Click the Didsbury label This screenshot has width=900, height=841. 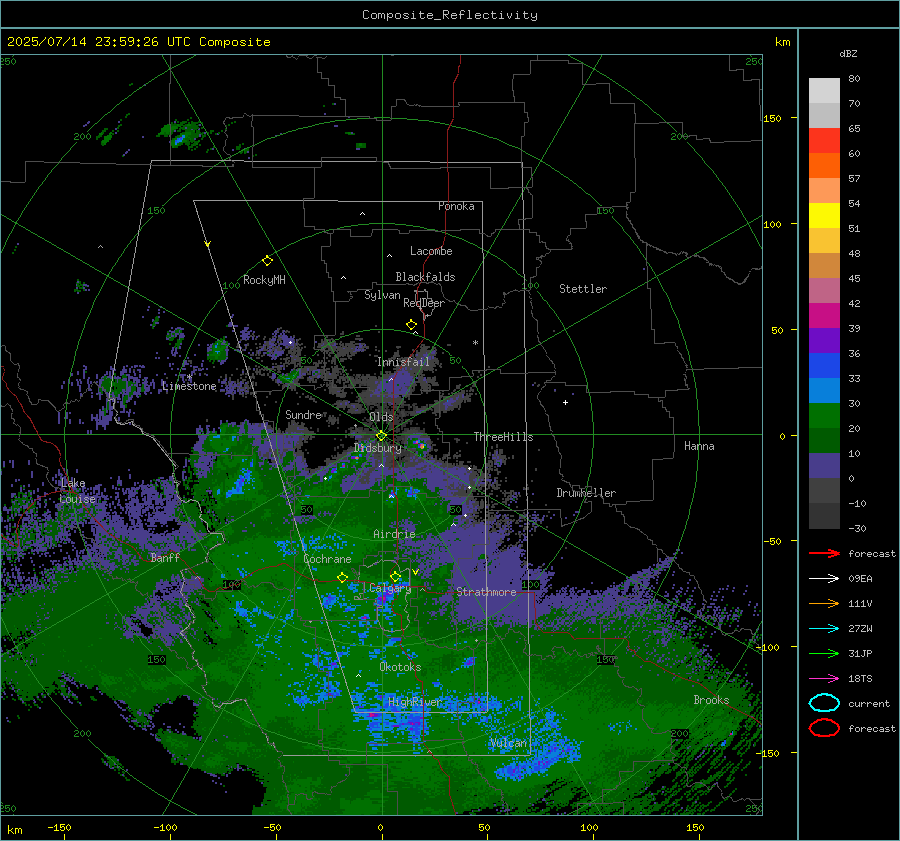point(378,448)
